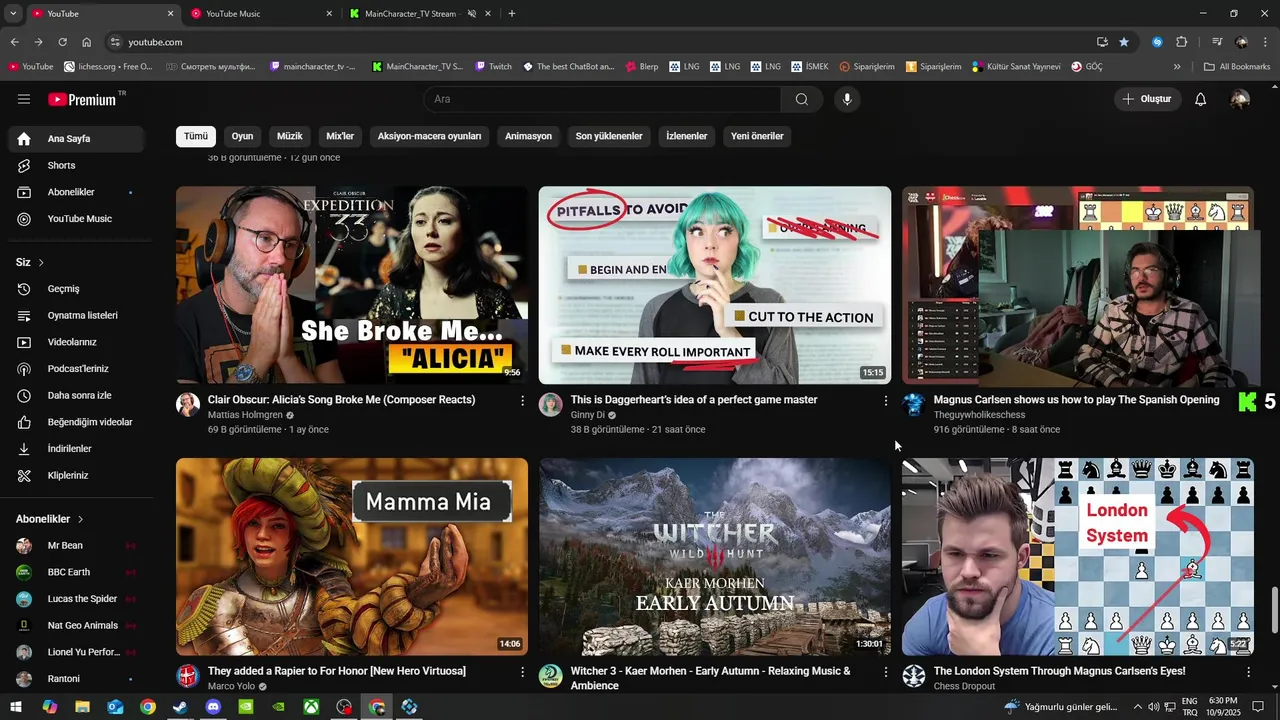Open Chrome extensions puzzle icon
The image size is (1280, 720).
1181,42
